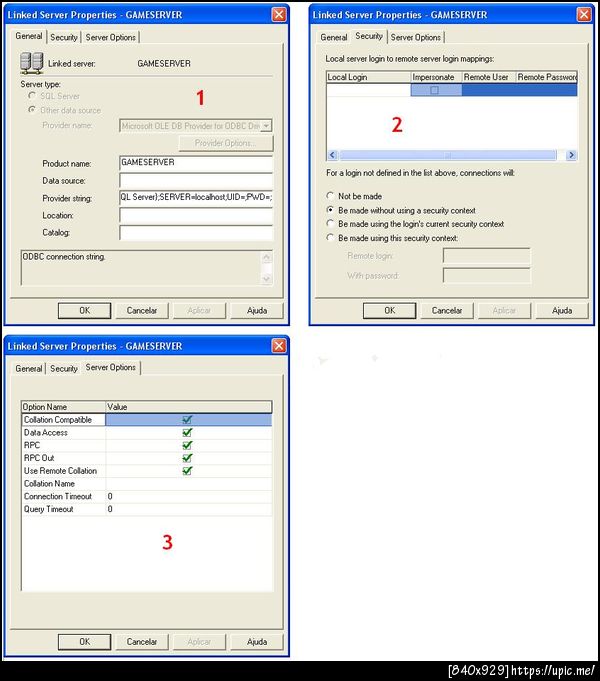Select Be made using this security context
The height and width of the screenshot is (681, 600).
coord(330,238)
